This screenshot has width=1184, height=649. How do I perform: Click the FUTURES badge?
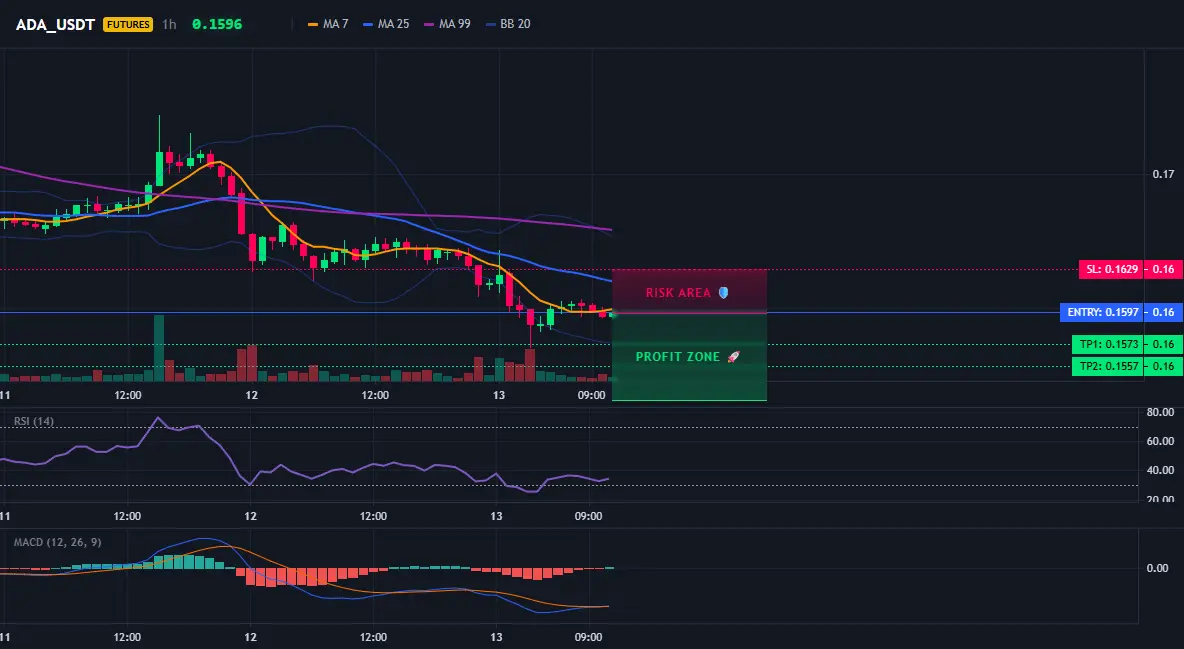[128, 24]
